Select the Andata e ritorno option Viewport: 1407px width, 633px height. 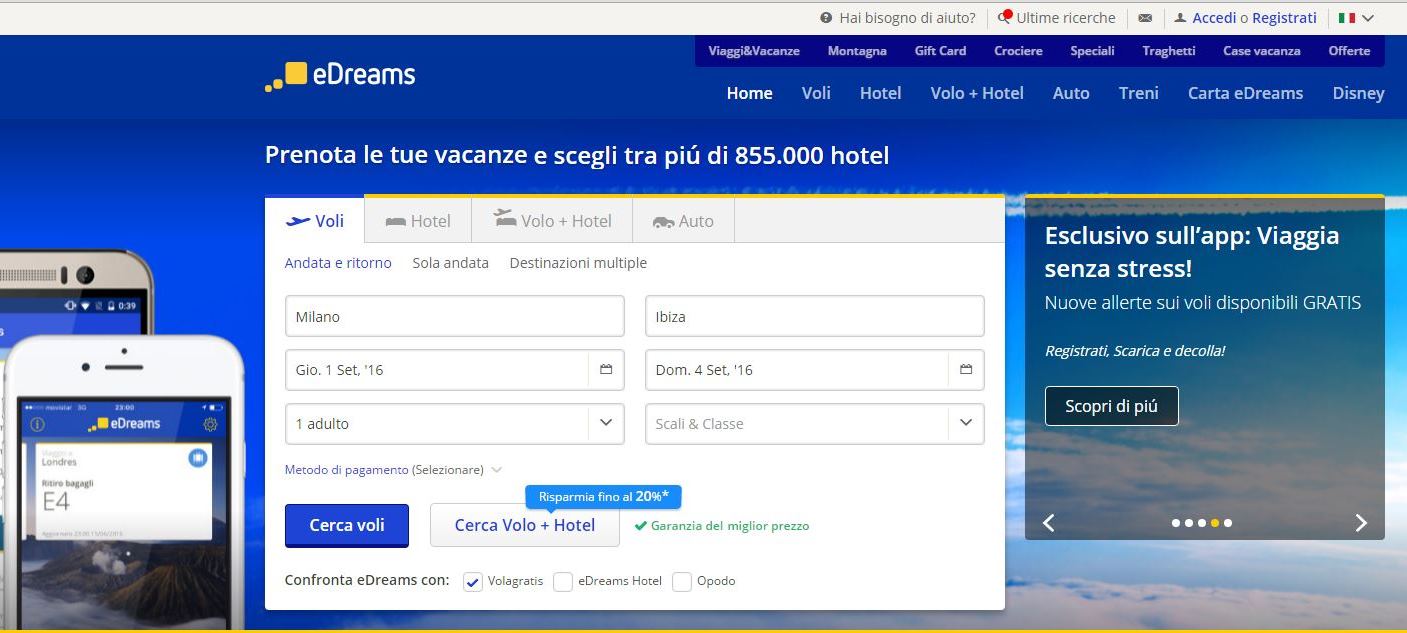pos(338,263)
